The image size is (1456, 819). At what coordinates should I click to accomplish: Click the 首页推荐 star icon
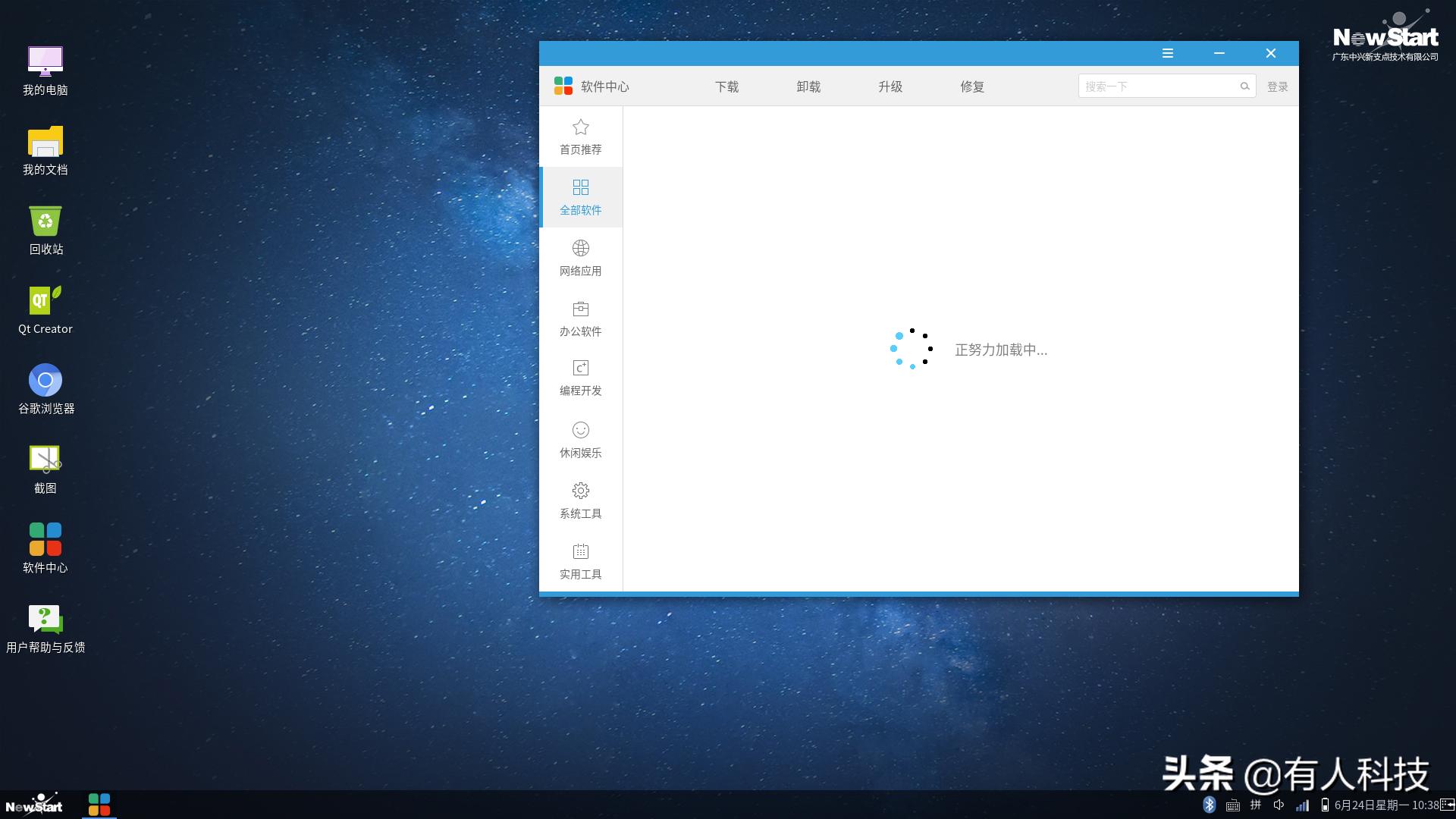pyautogui.click(x=580, y=127)
